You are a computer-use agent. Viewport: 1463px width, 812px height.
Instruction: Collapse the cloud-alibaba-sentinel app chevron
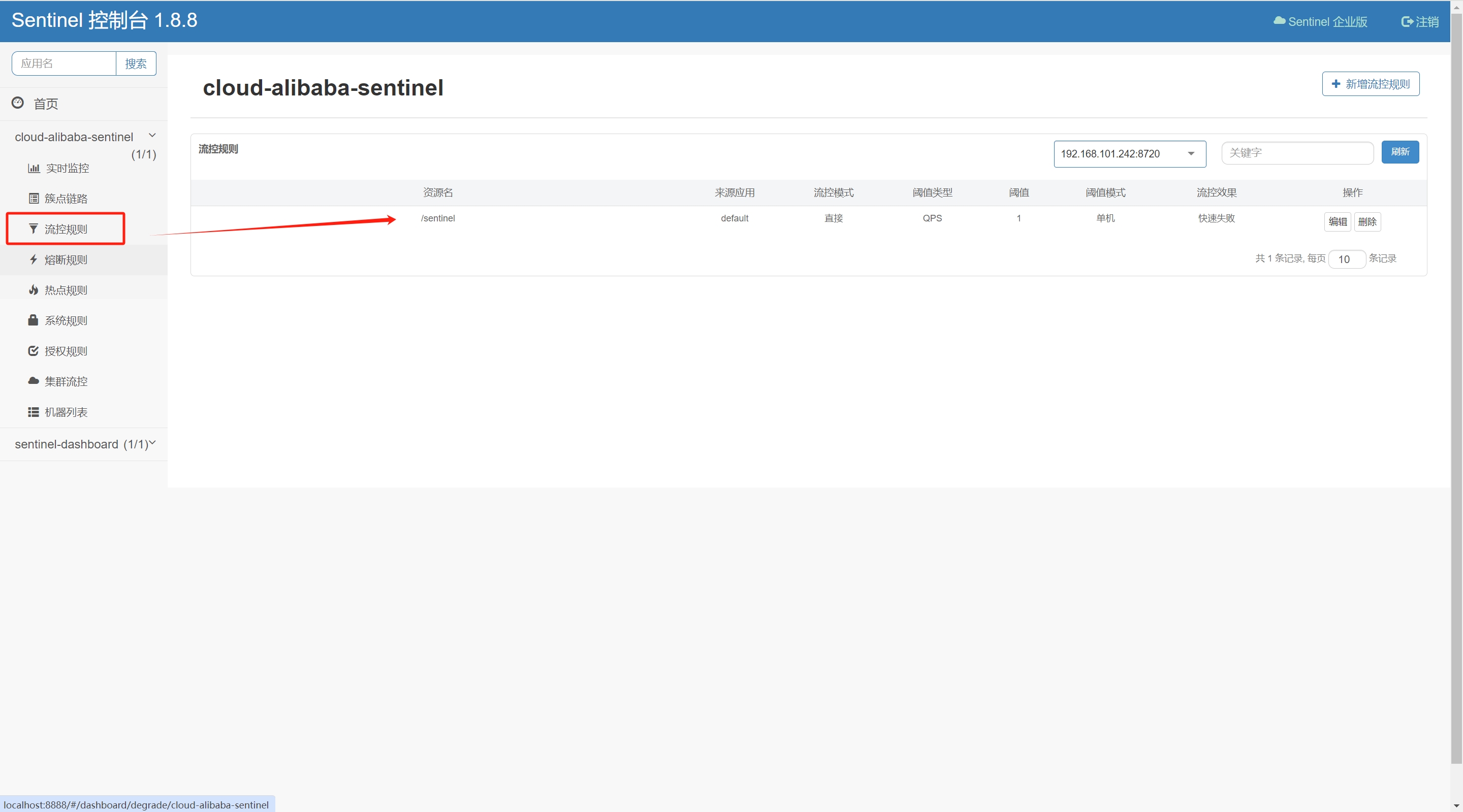[152, 135]
